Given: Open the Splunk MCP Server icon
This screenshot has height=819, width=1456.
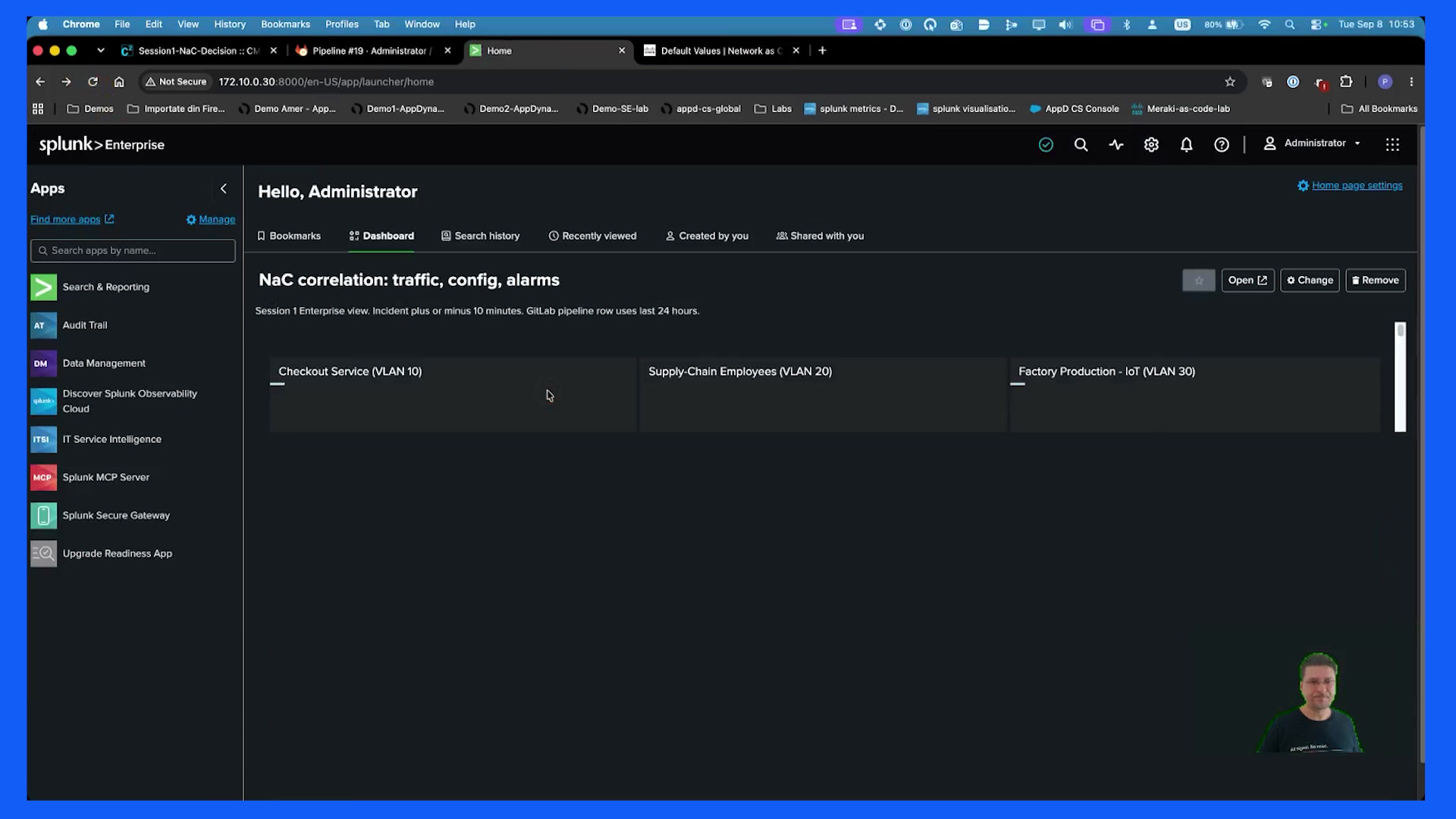Looking at the screenshot, I should 43,478.
